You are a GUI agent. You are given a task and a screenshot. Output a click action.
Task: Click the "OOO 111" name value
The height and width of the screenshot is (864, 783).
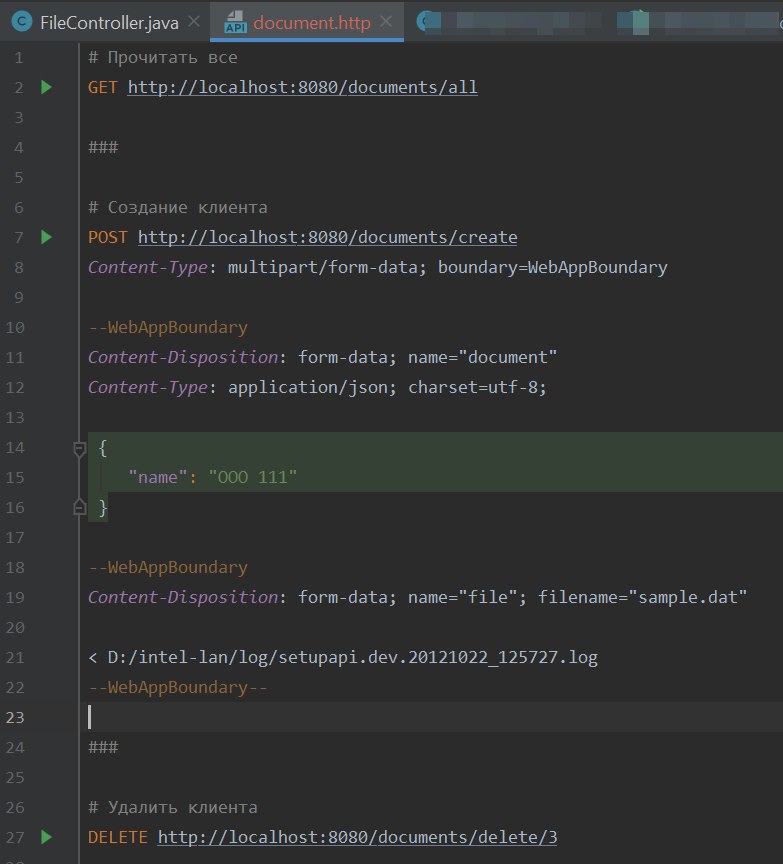tap(253, 478)
